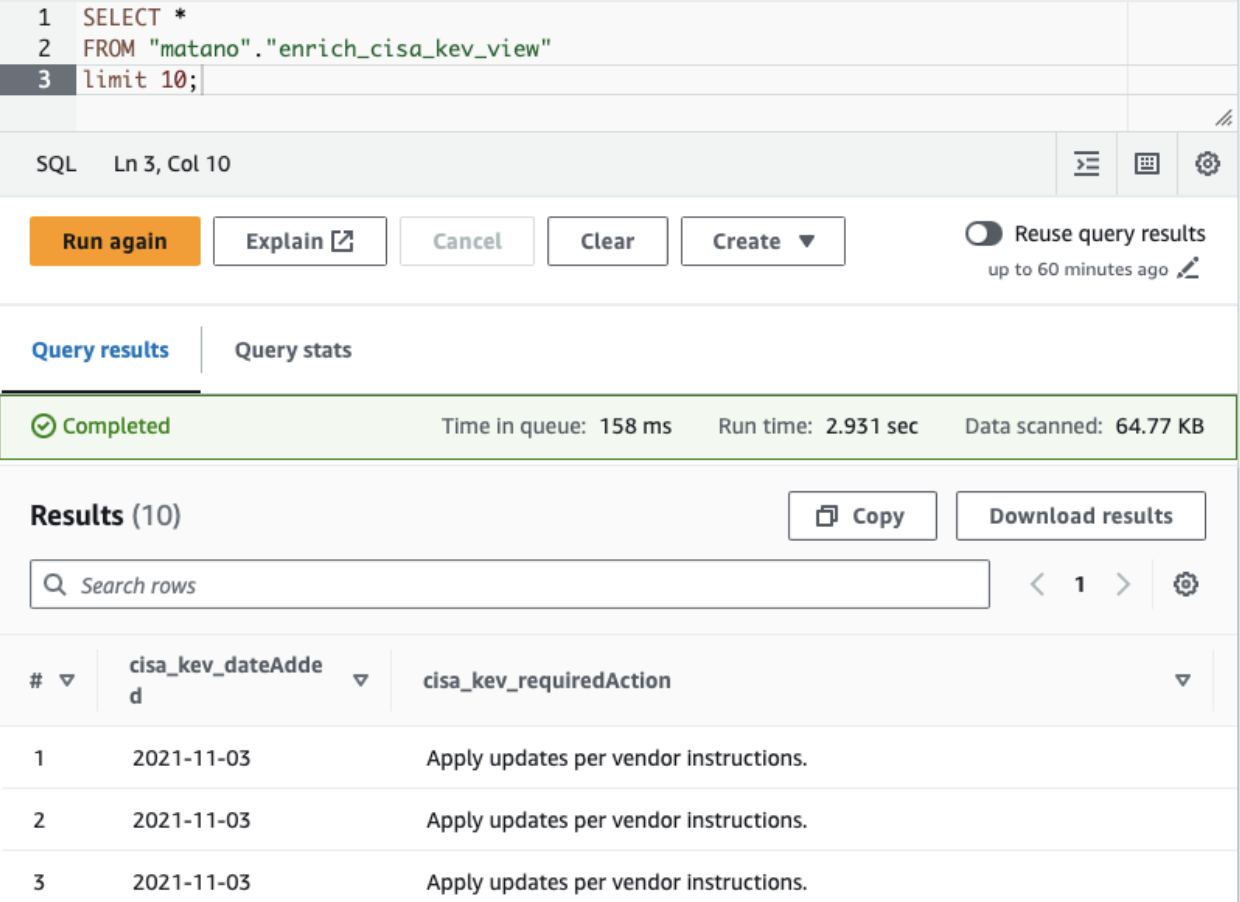
Task: Click the cisa_kev_requiredAction column header
Action: tap(547, 680)
